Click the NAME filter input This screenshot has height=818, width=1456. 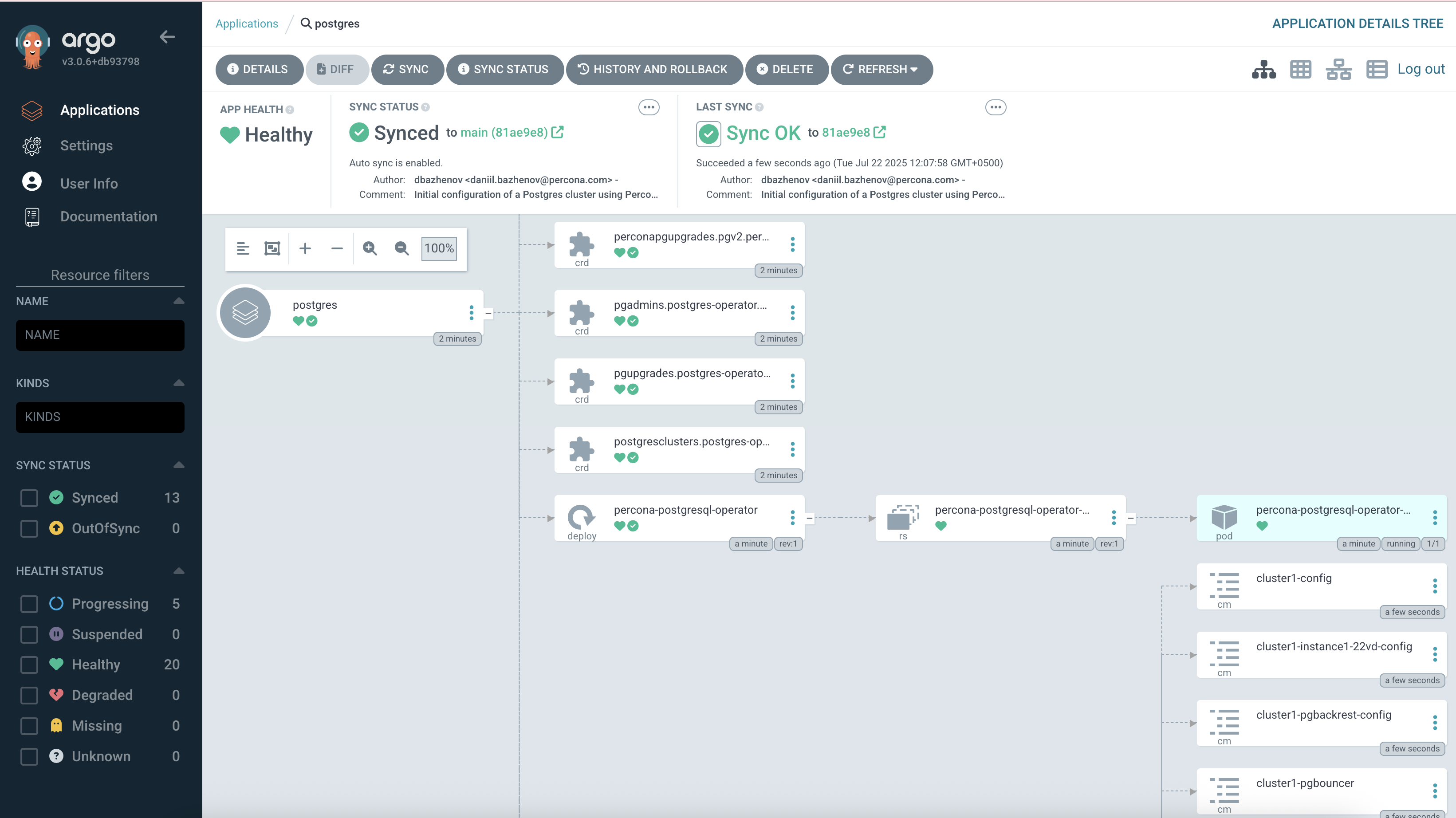pos(100,335)
